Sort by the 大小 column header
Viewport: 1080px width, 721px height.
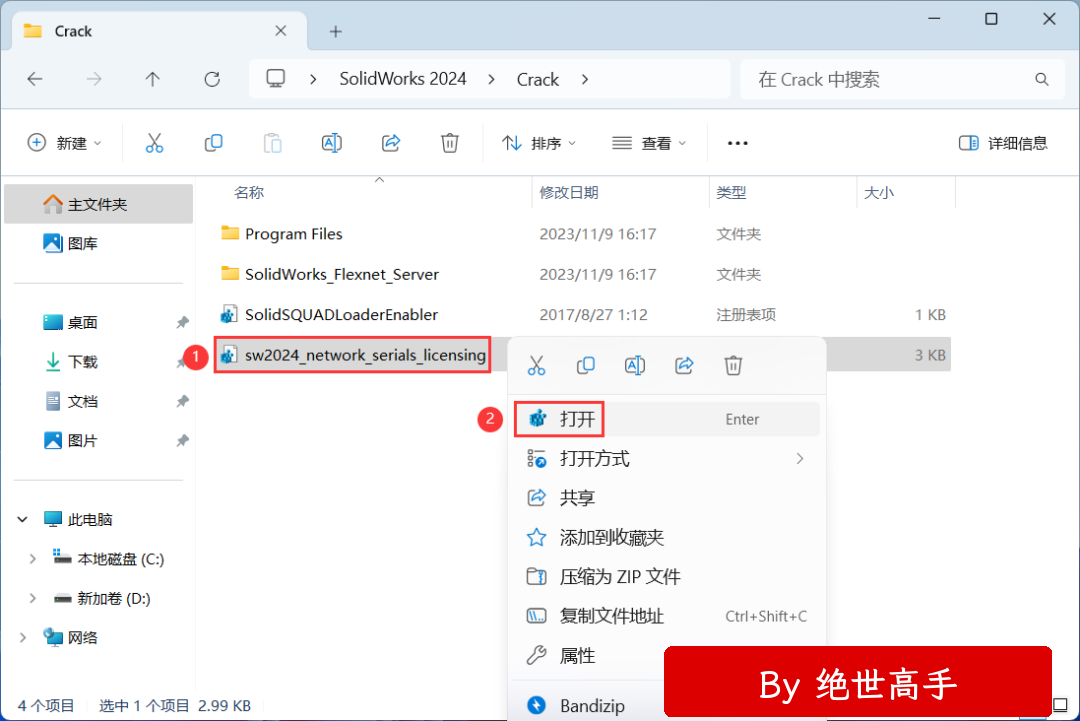pos(879,193)
